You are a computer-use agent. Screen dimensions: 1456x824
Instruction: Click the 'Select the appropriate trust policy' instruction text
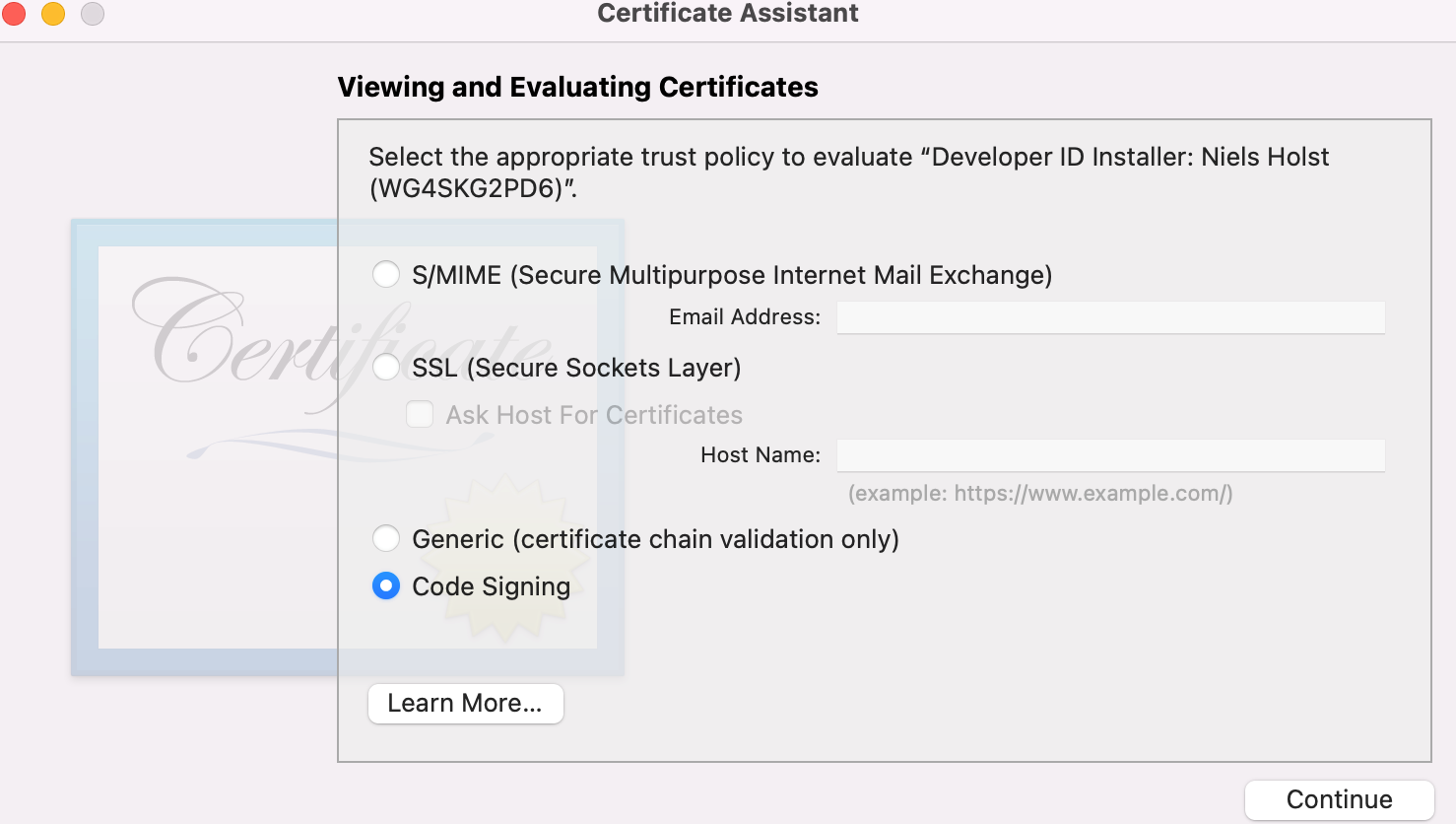pyautogui.click(x=849, y=172)
